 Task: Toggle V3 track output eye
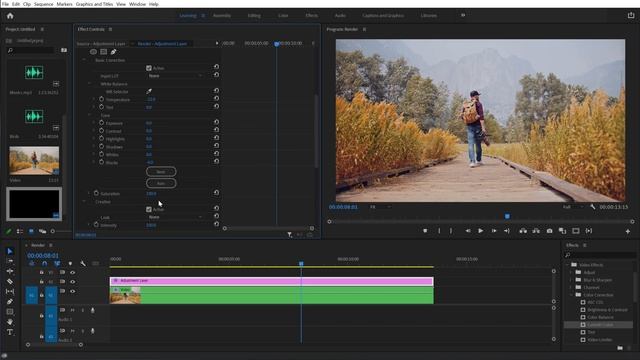(73, 272)
